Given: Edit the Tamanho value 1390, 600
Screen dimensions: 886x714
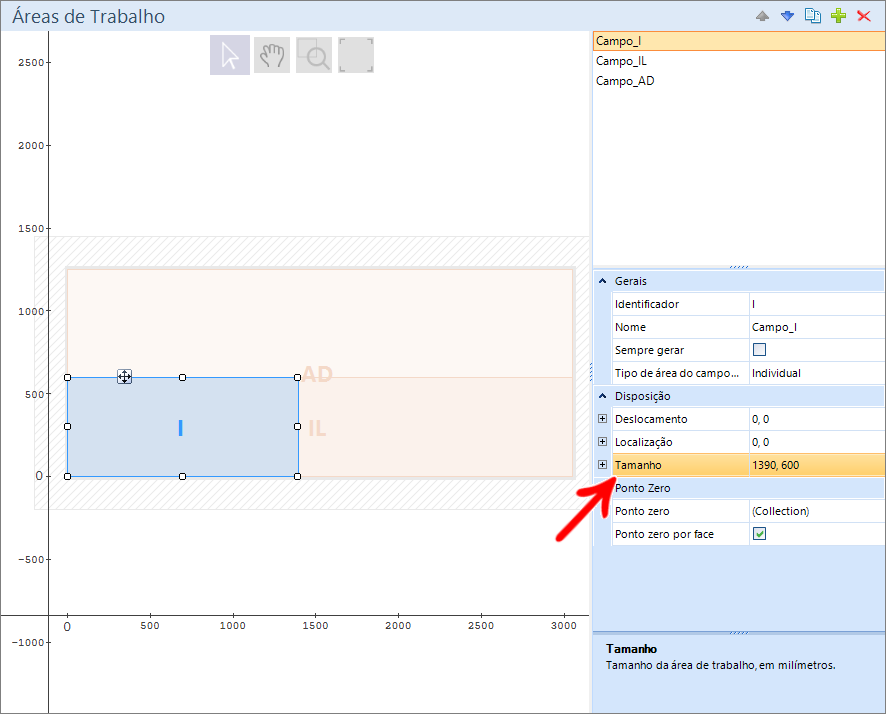Looking at the screenshot, I should click(x=816, y=465).
